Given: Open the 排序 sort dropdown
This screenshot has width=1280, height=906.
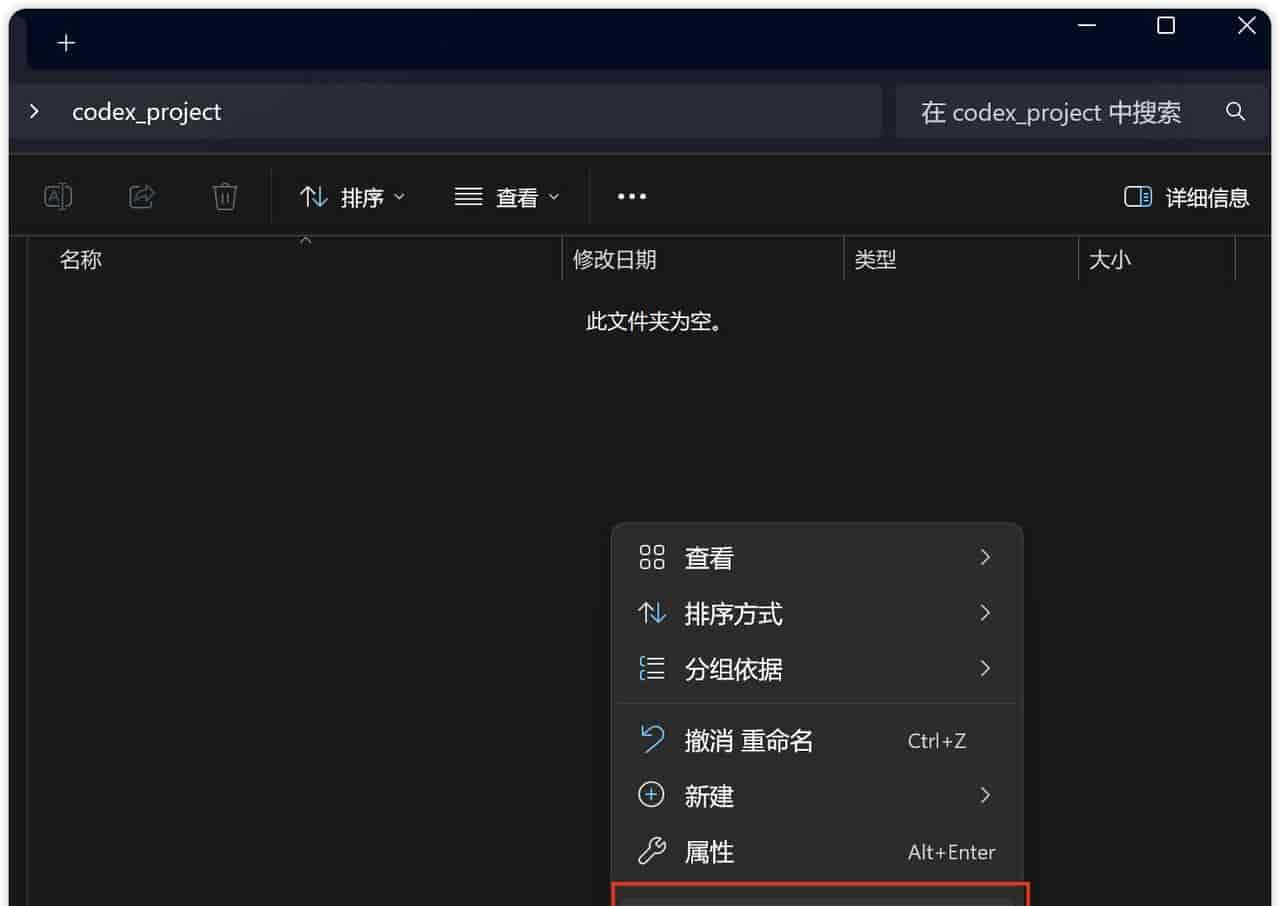Looking at the screenshot, I should pos(353,198).
